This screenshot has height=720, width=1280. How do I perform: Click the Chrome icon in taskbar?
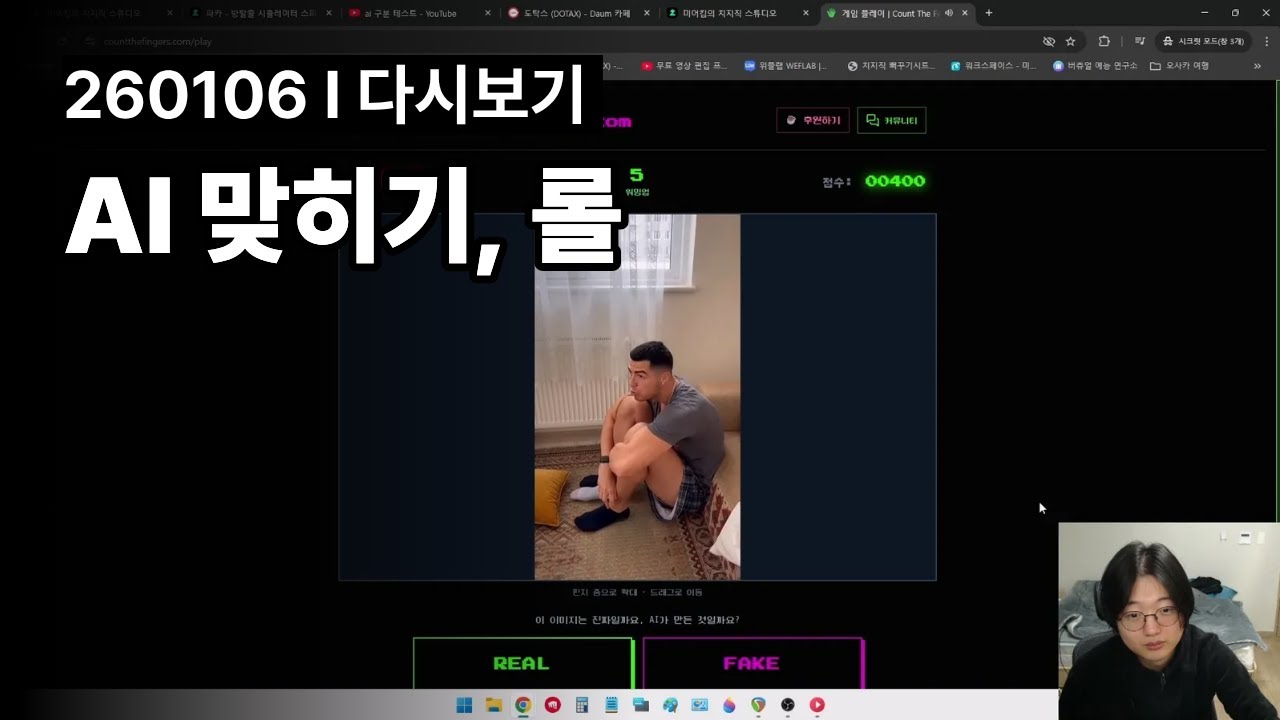click(x=522, y=705)
